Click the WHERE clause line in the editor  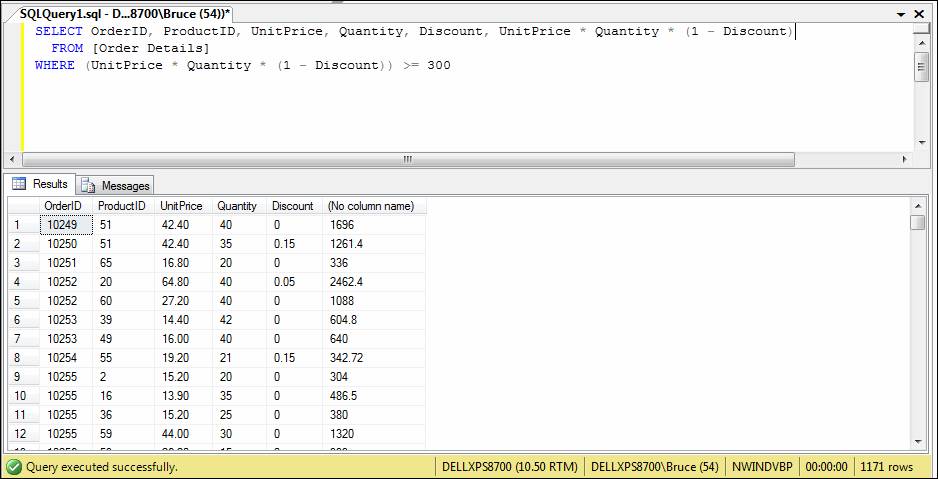pyautogui.click(x=242, y=66)
